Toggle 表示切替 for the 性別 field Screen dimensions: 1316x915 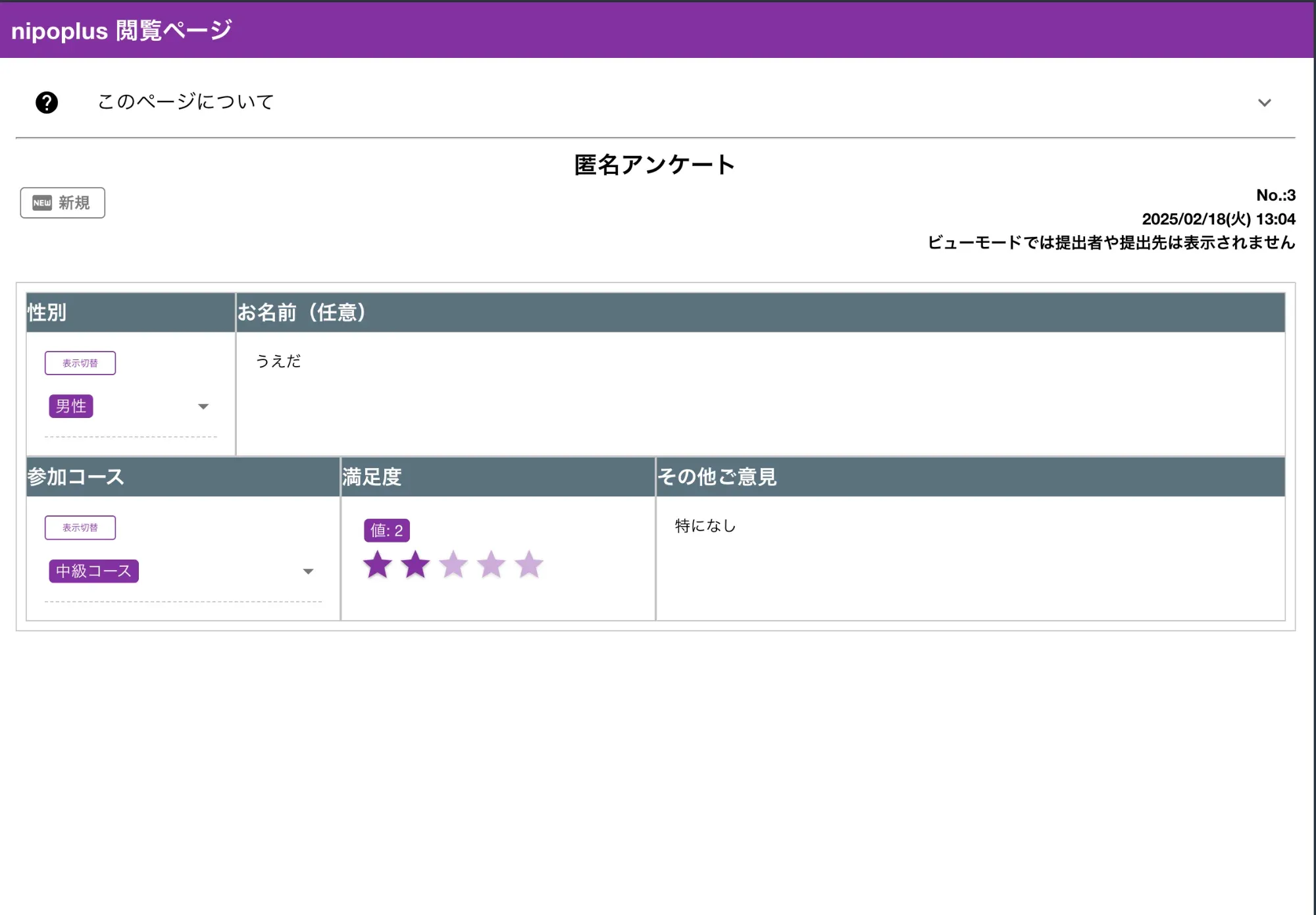(x=80, y=363)
